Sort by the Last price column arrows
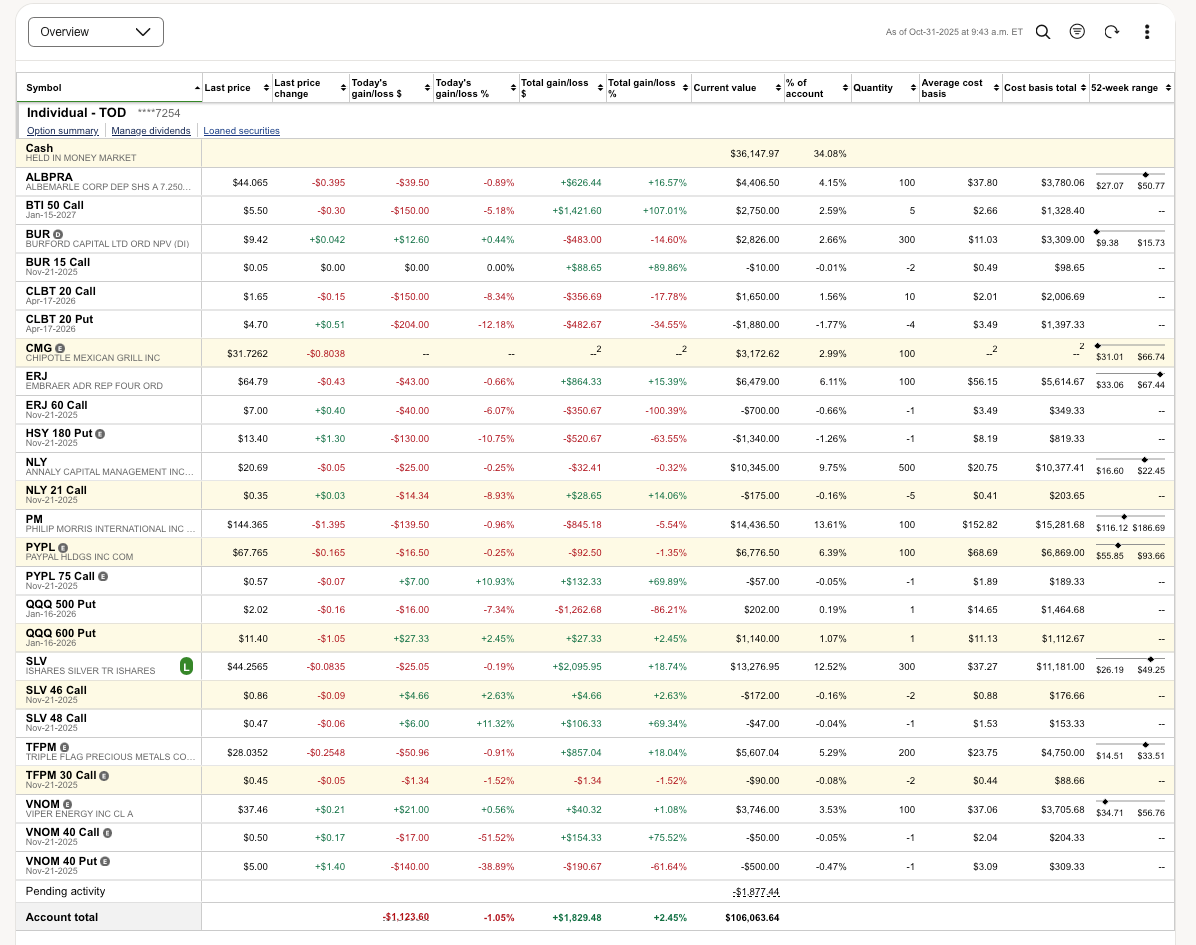The image size is (1196, 945). point(266,88)
